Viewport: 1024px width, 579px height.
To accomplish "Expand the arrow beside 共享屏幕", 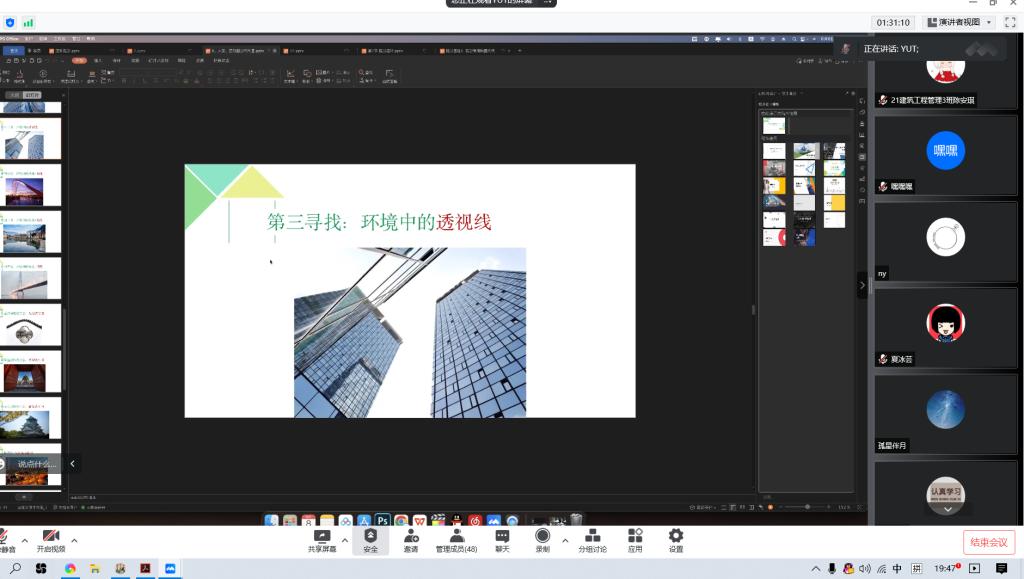I will tap(346, 540).
